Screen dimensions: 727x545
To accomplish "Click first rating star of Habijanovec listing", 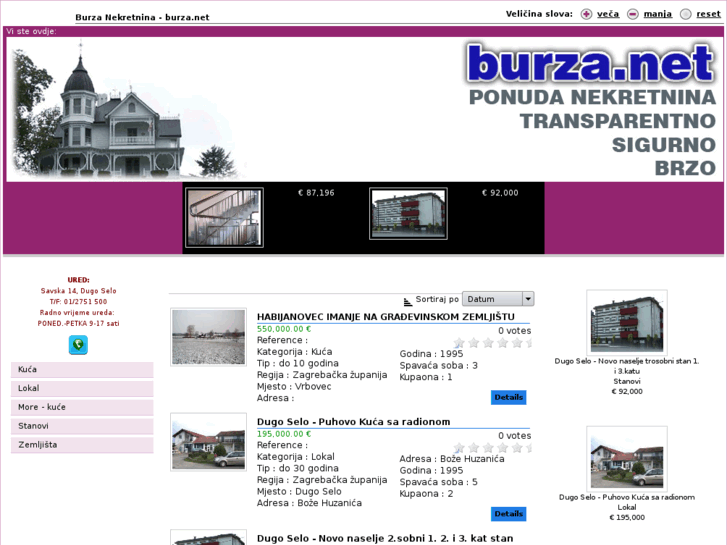I will click(459, 343).
